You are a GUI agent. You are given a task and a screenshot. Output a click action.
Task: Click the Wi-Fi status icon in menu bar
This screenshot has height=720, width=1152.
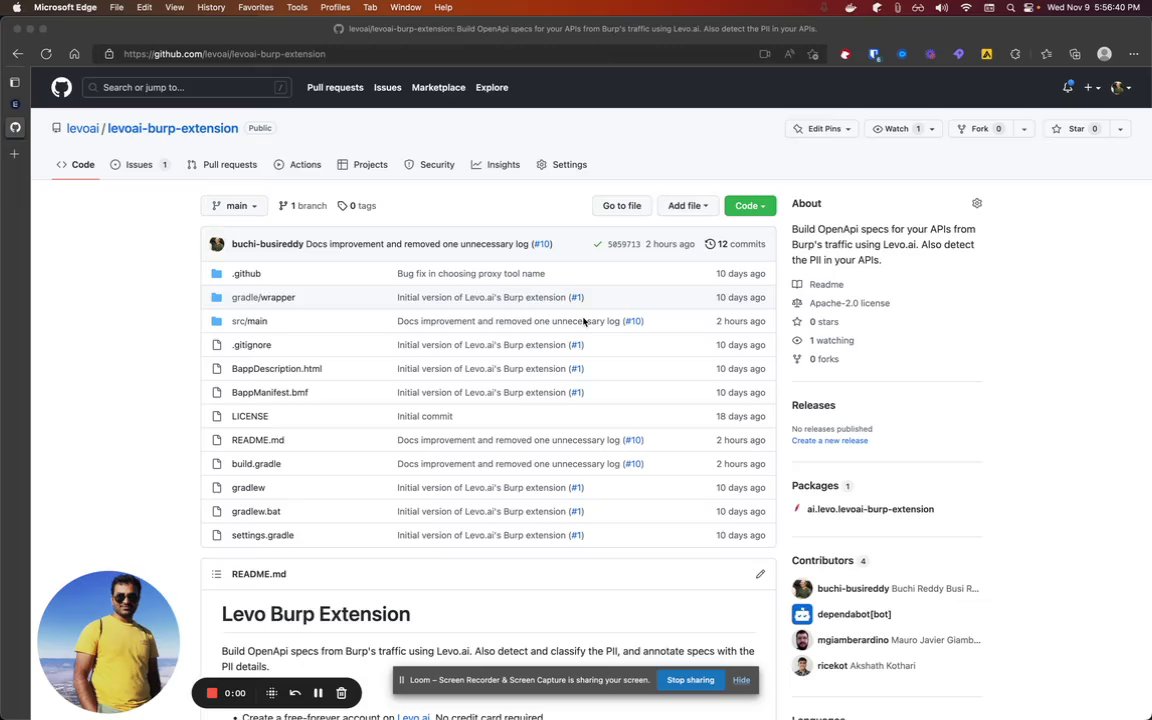coord(966,7)
